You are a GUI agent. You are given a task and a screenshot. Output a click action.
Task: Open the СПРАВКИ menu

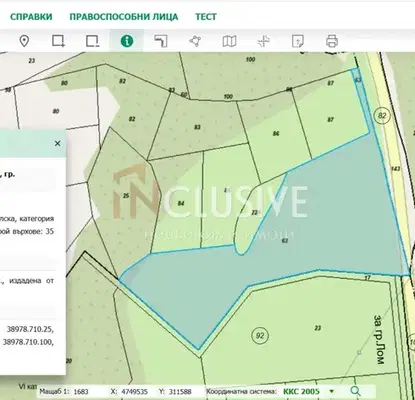point(31,17)
